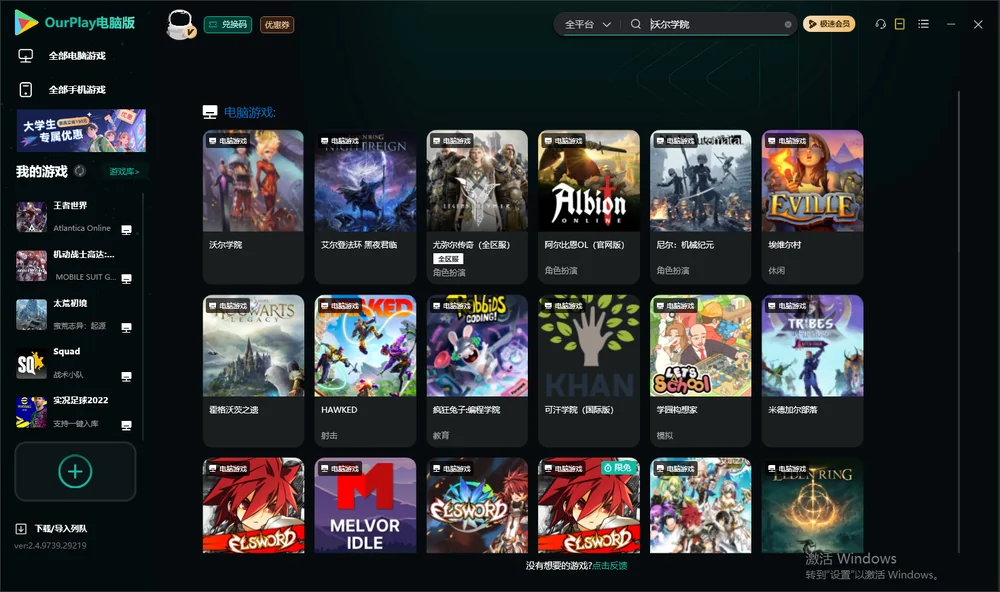Click the results vertical scrollbar
1000x592 pixels.
958,322
